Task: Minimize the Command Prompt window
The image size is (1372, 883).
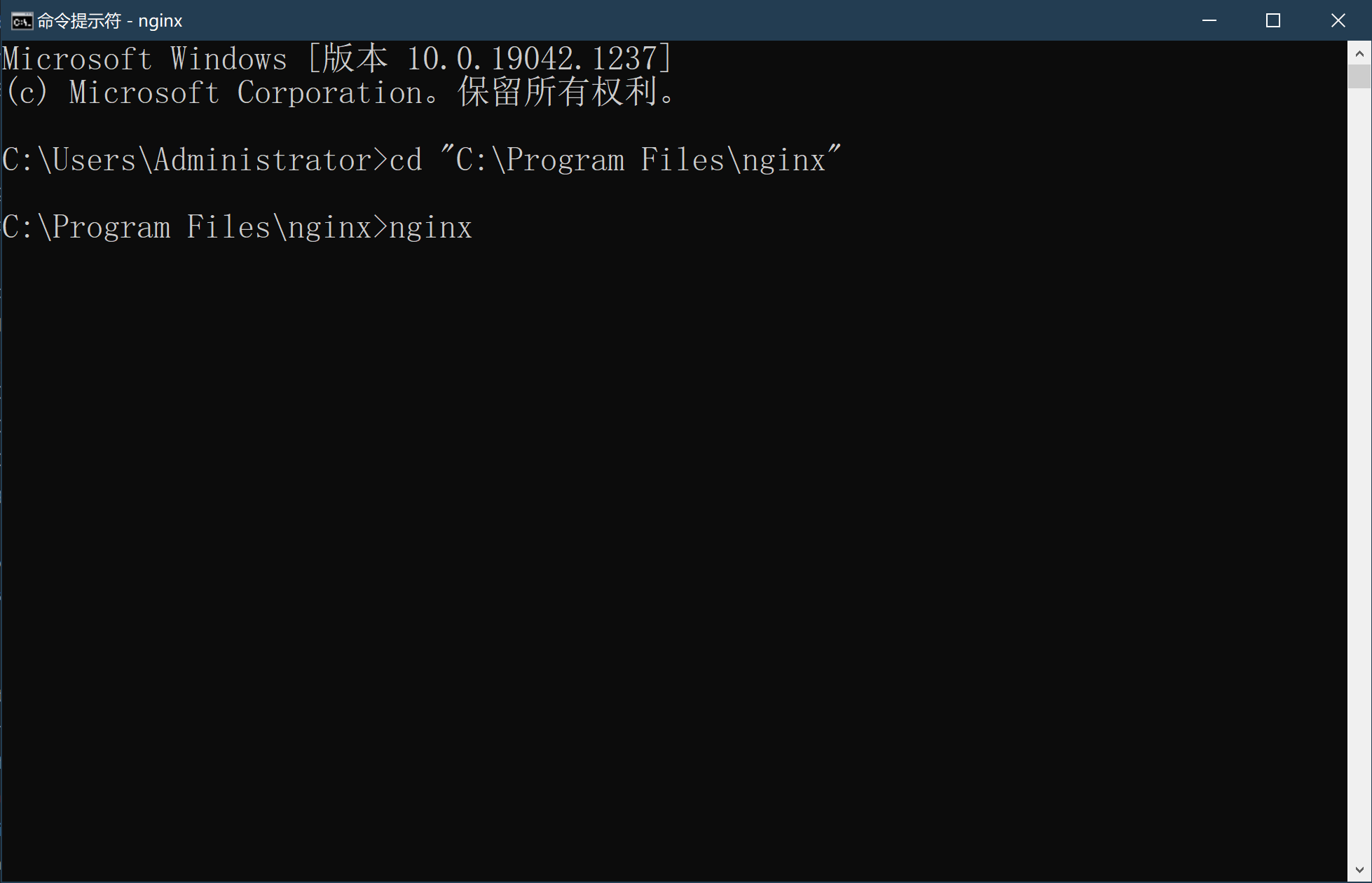Action: pyautogui.click(x=1209, y=20)
